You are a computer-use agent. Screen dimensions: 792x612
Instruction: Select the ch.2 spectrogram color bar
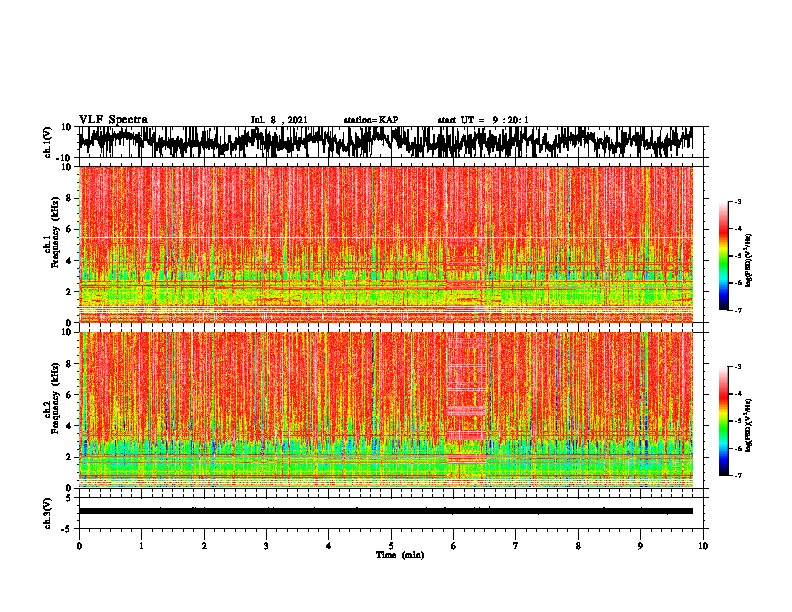coord(723,421)
